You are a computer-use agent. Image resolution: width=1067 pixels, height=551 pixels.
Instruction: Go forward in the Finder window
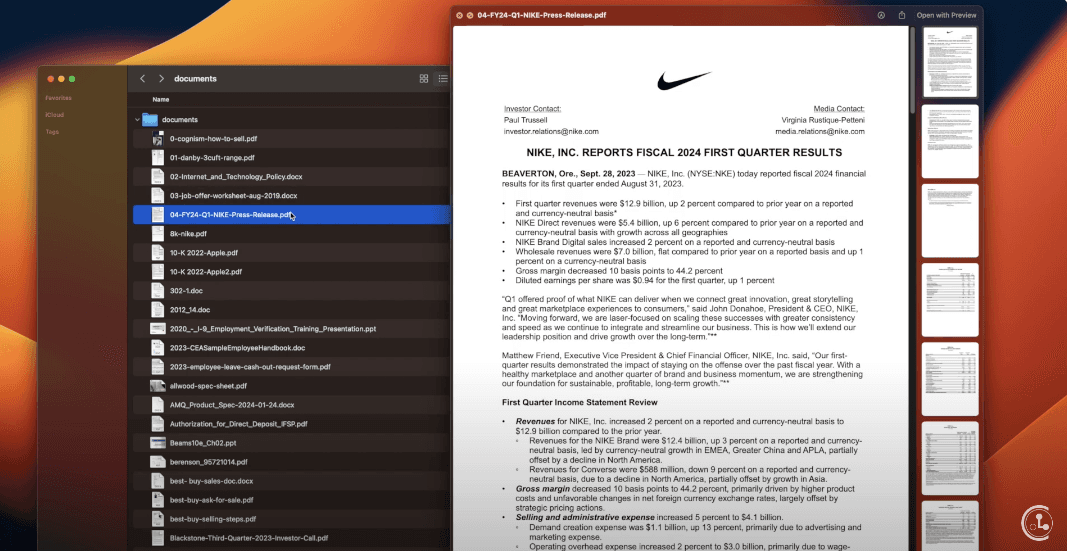click(x=161, y=79)
